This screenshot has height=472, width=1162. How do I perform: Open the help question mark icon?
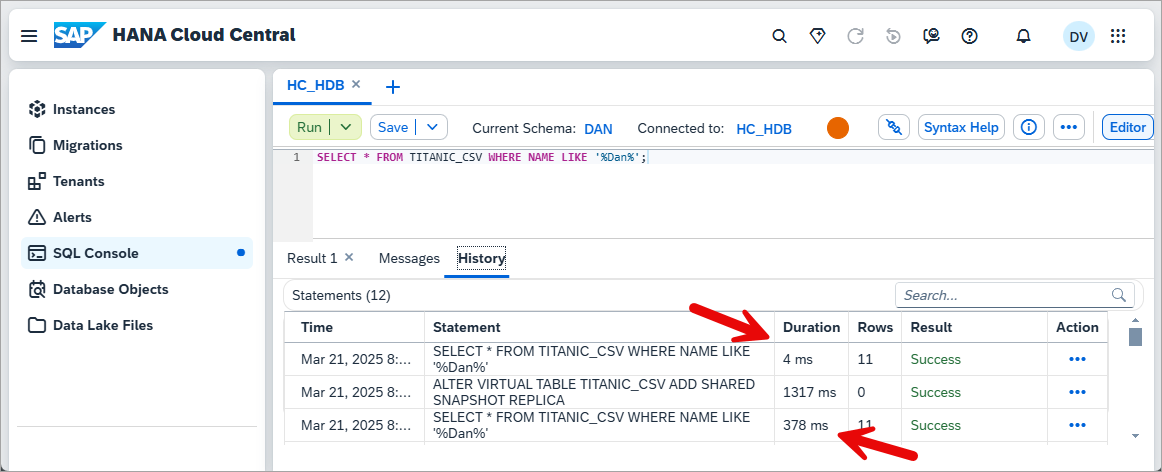pyautogui.click(x=969, y=36)
